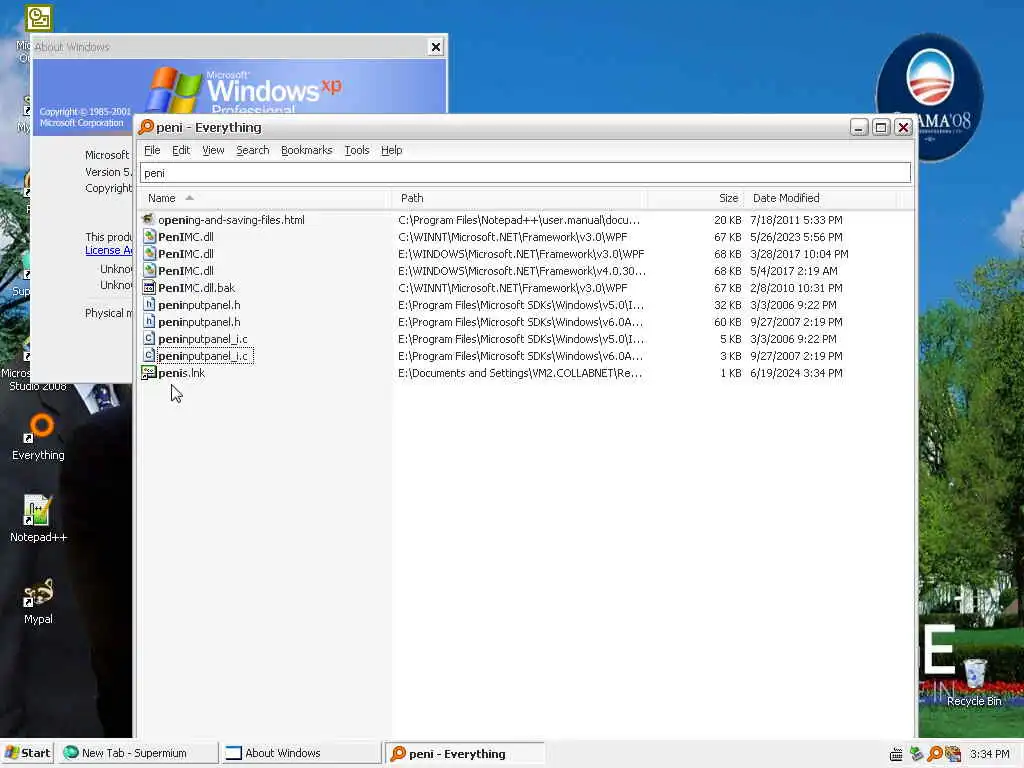Open the Mypal desktop shortcut
Viewport: 1024px width, 768px height.
pyautogui.click(x=38, y=601)
